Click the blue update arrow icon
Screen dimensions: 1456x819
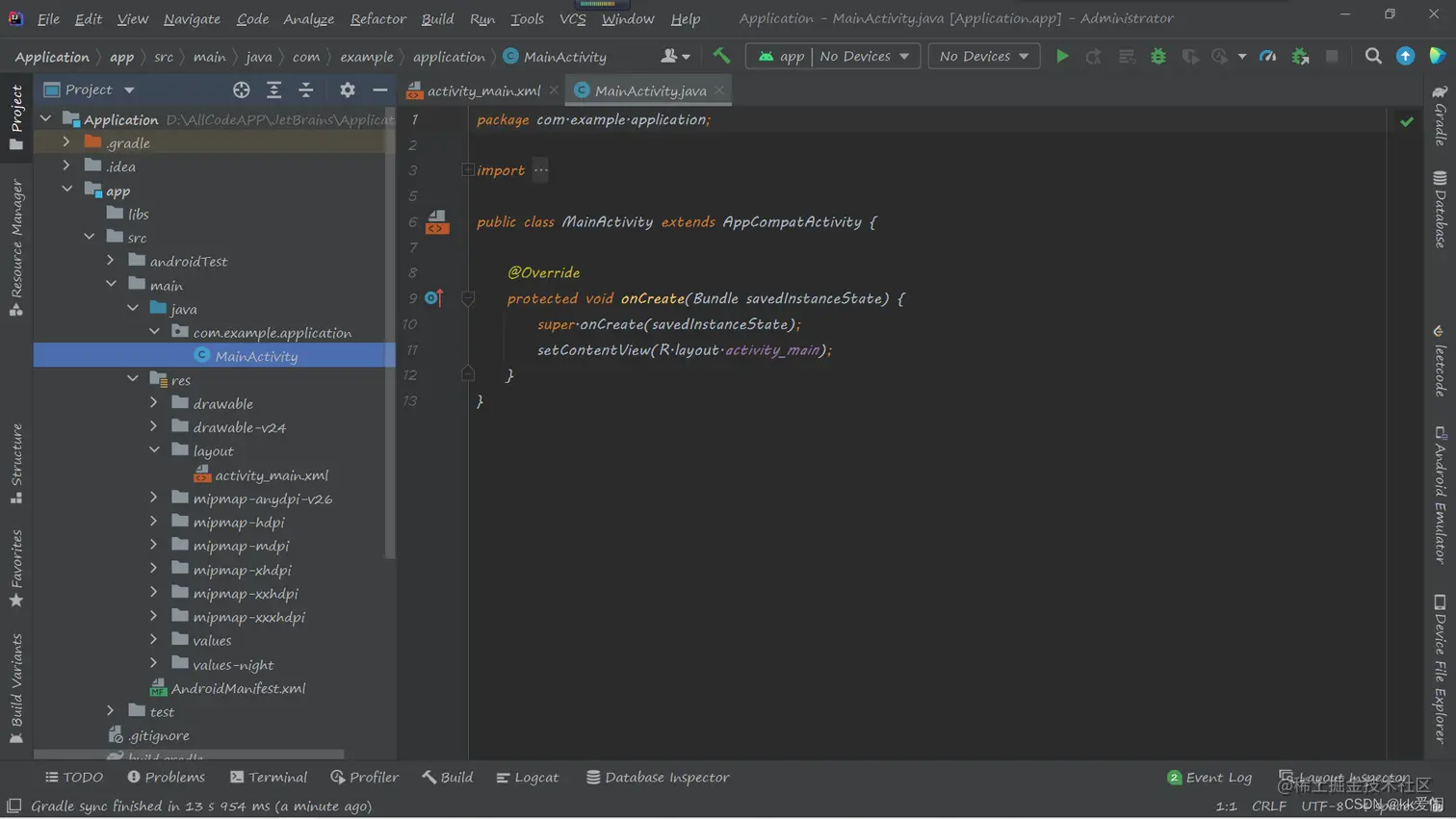point(1406,57)
